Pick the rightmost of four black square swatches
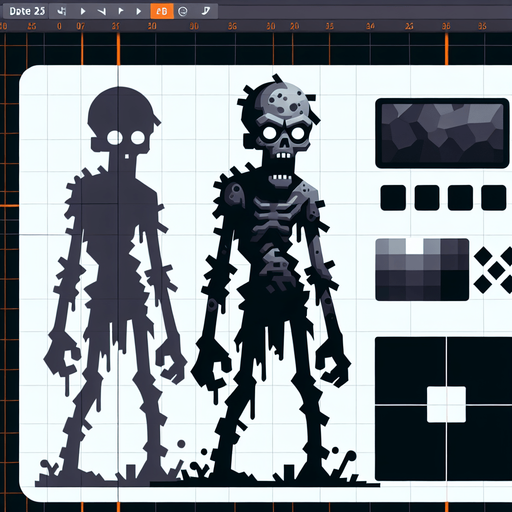 tap(494, 198)
